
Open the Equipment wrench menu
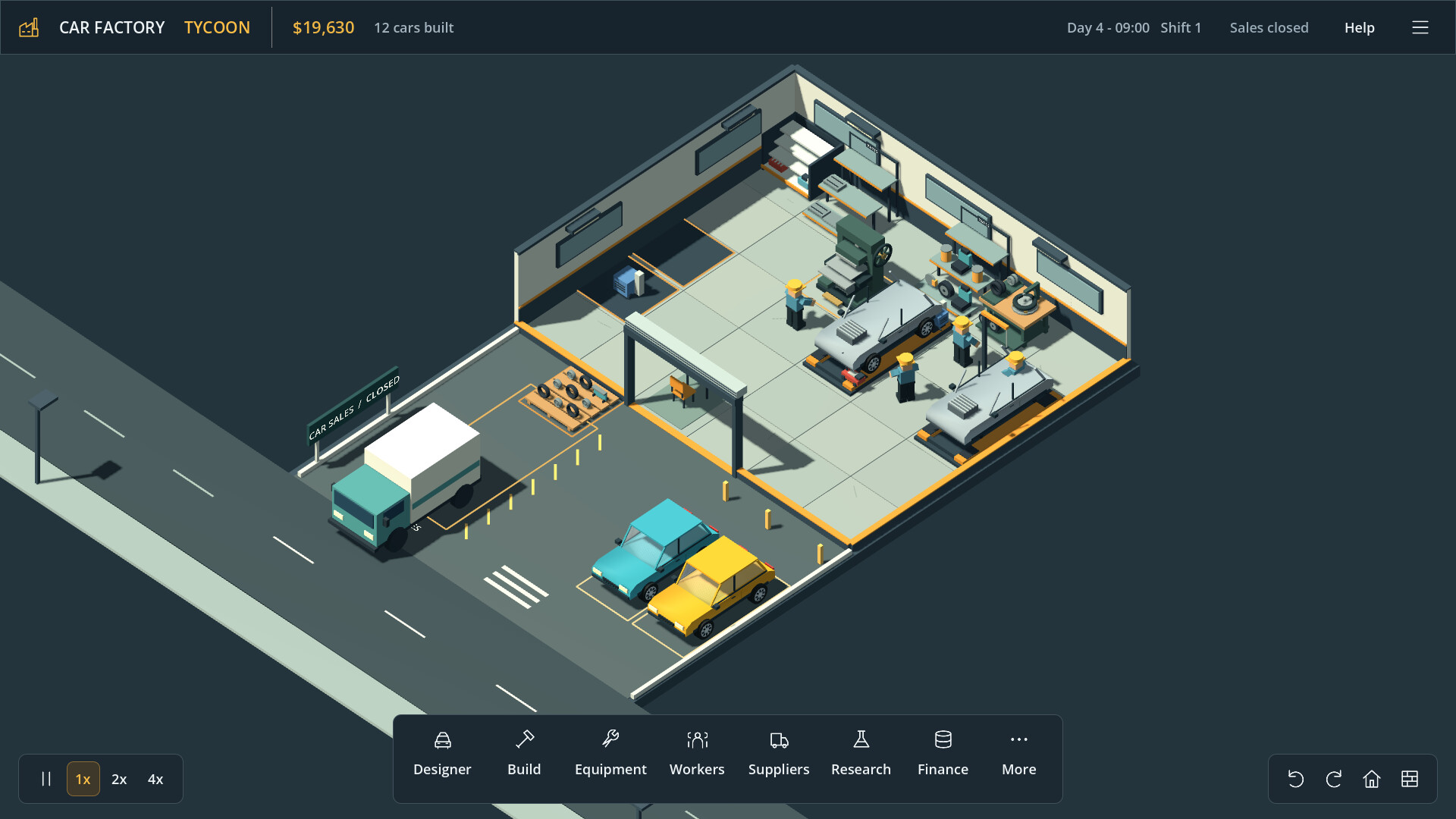pos(610,755)
